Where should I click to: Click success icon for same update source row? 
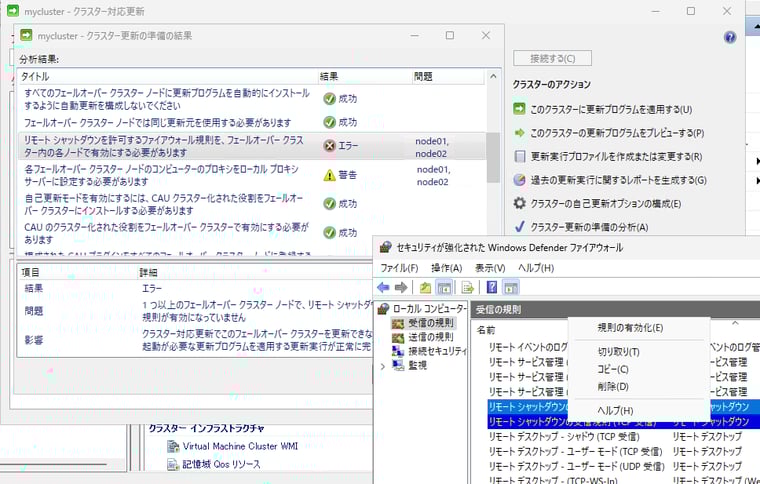330,122
